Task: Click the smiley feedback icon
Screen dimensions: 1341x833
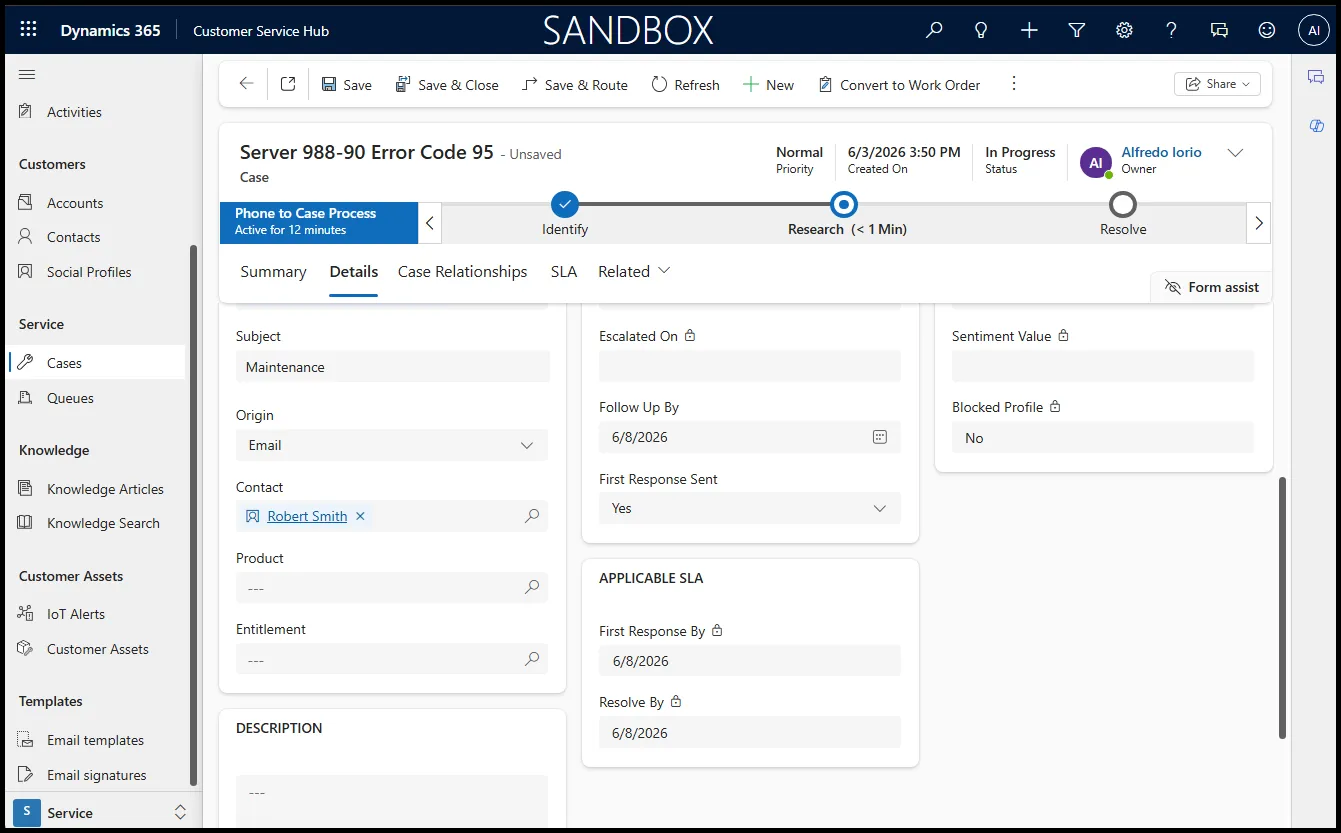Action: coord(1266,30)
